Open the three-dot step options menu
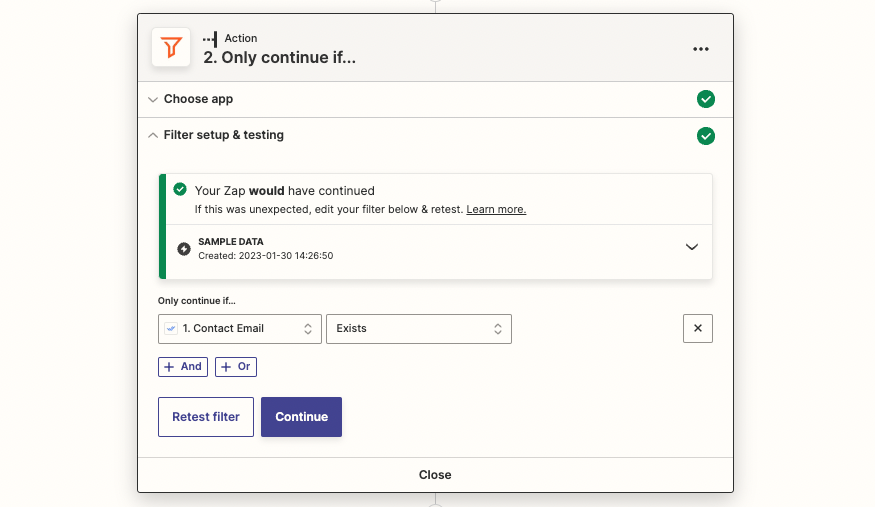The width and height of the screenshot is (875, 507). tap(701, 49)
